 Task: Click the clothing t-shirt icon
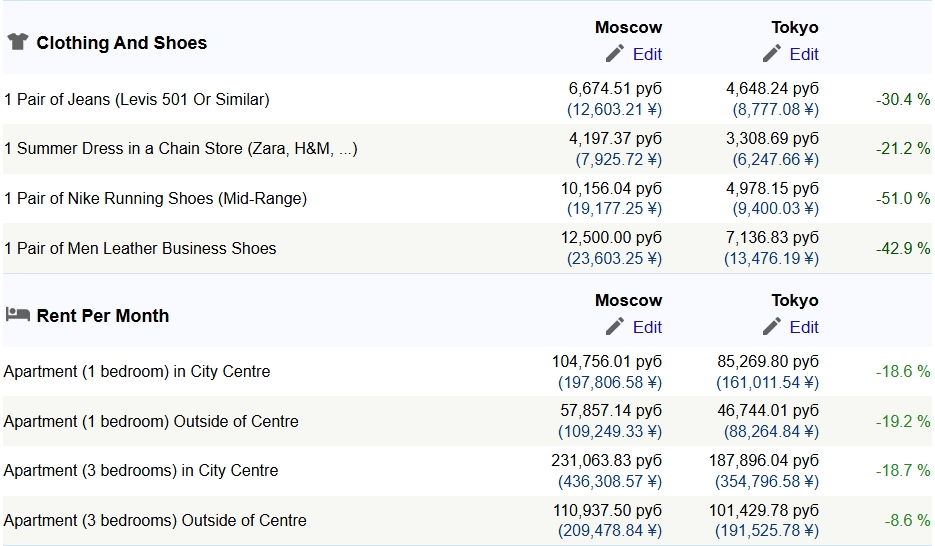pos(18,42)
